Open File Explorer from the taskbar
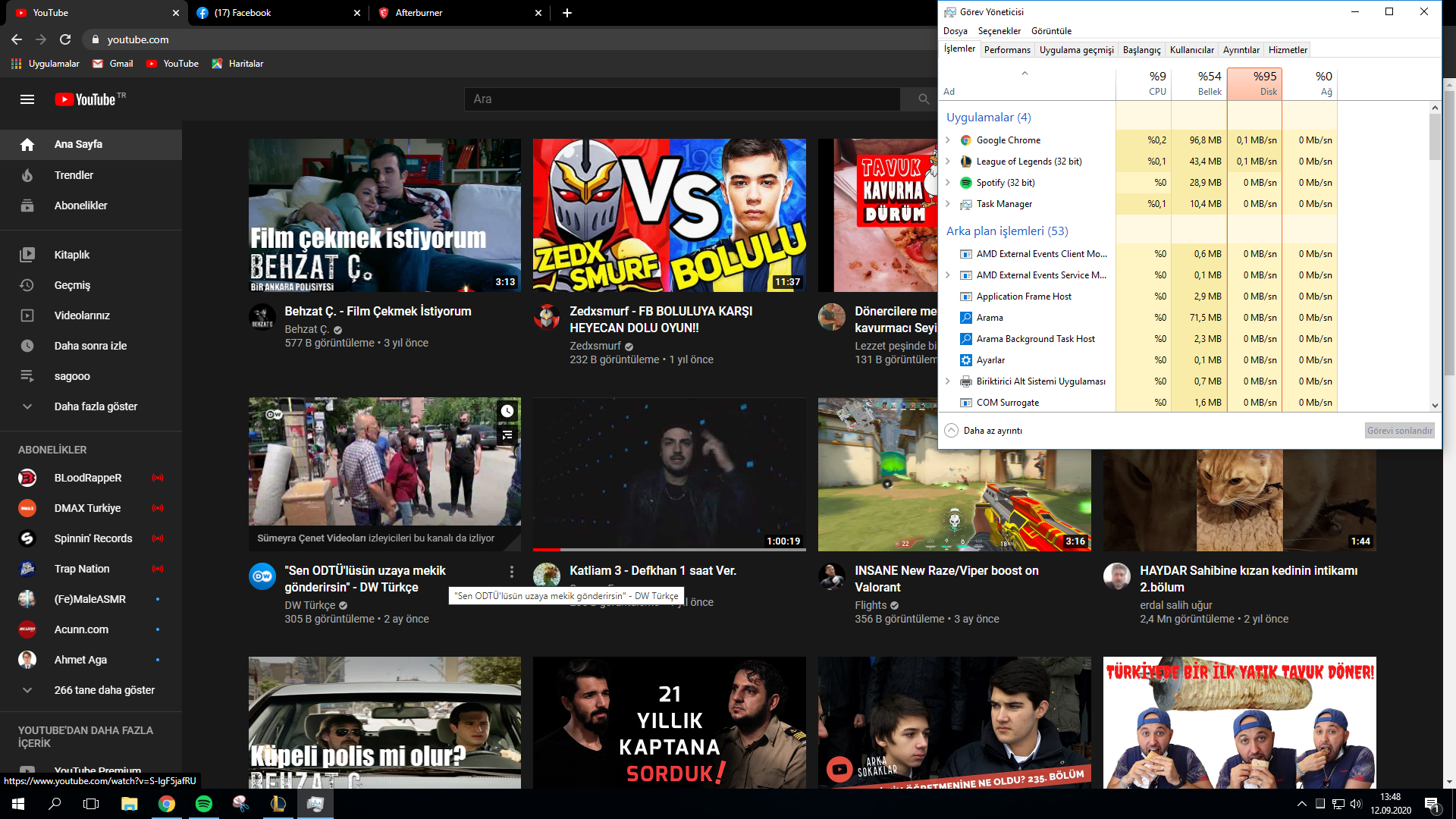The height and width of the screenshot is (819, 1456). (x=129, y=804)
